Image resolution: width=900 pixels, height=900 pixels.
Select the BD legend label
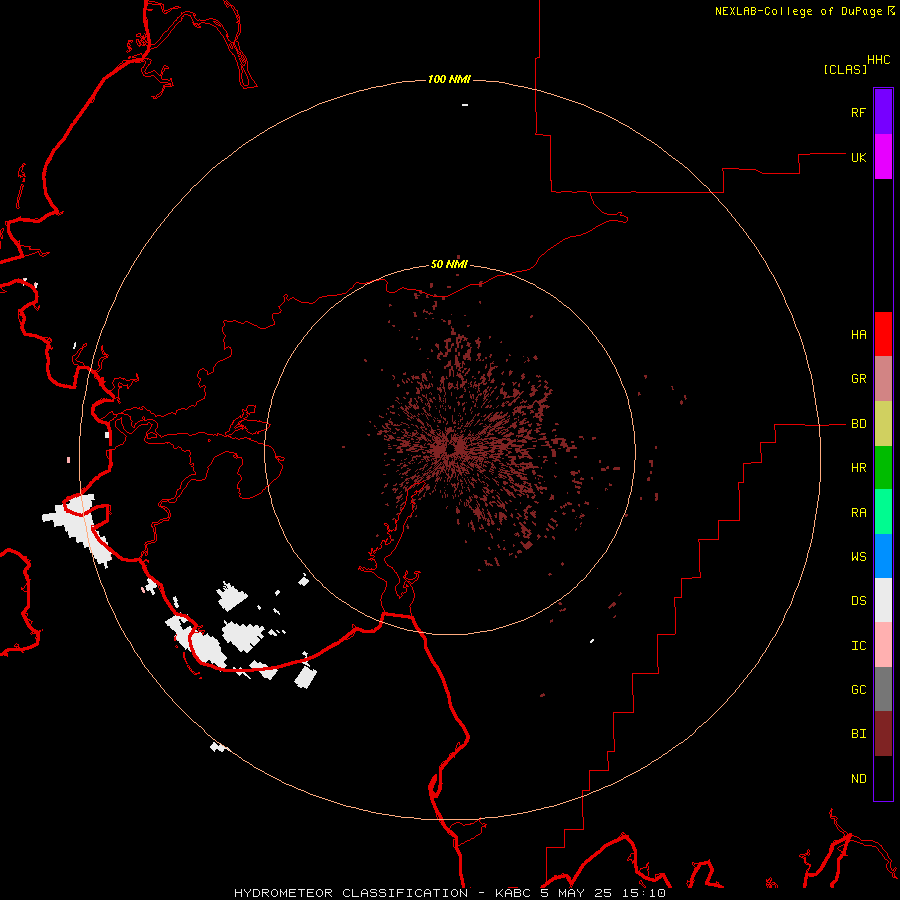click(x=858, y=424)
